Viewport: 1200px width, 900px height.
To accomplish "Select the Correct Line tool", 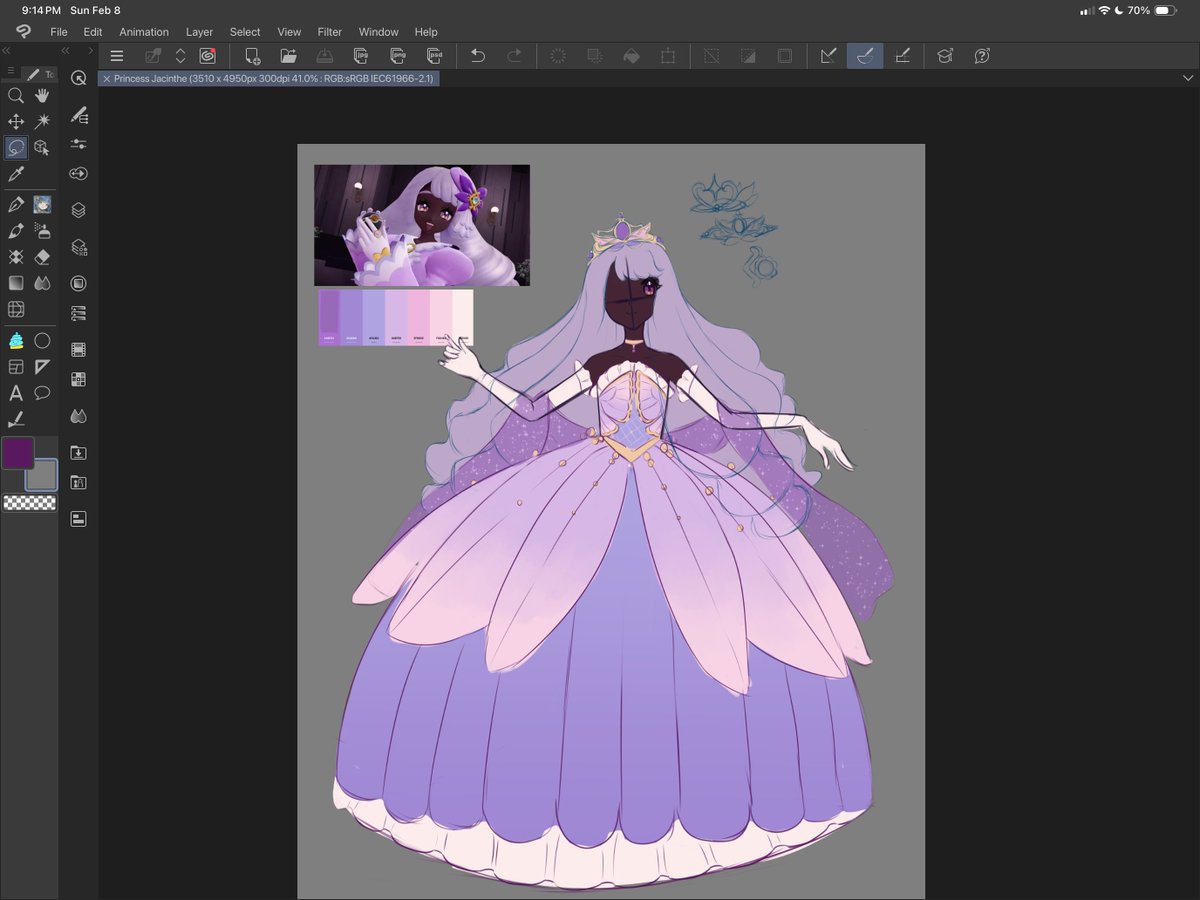I will click(16, 419).
